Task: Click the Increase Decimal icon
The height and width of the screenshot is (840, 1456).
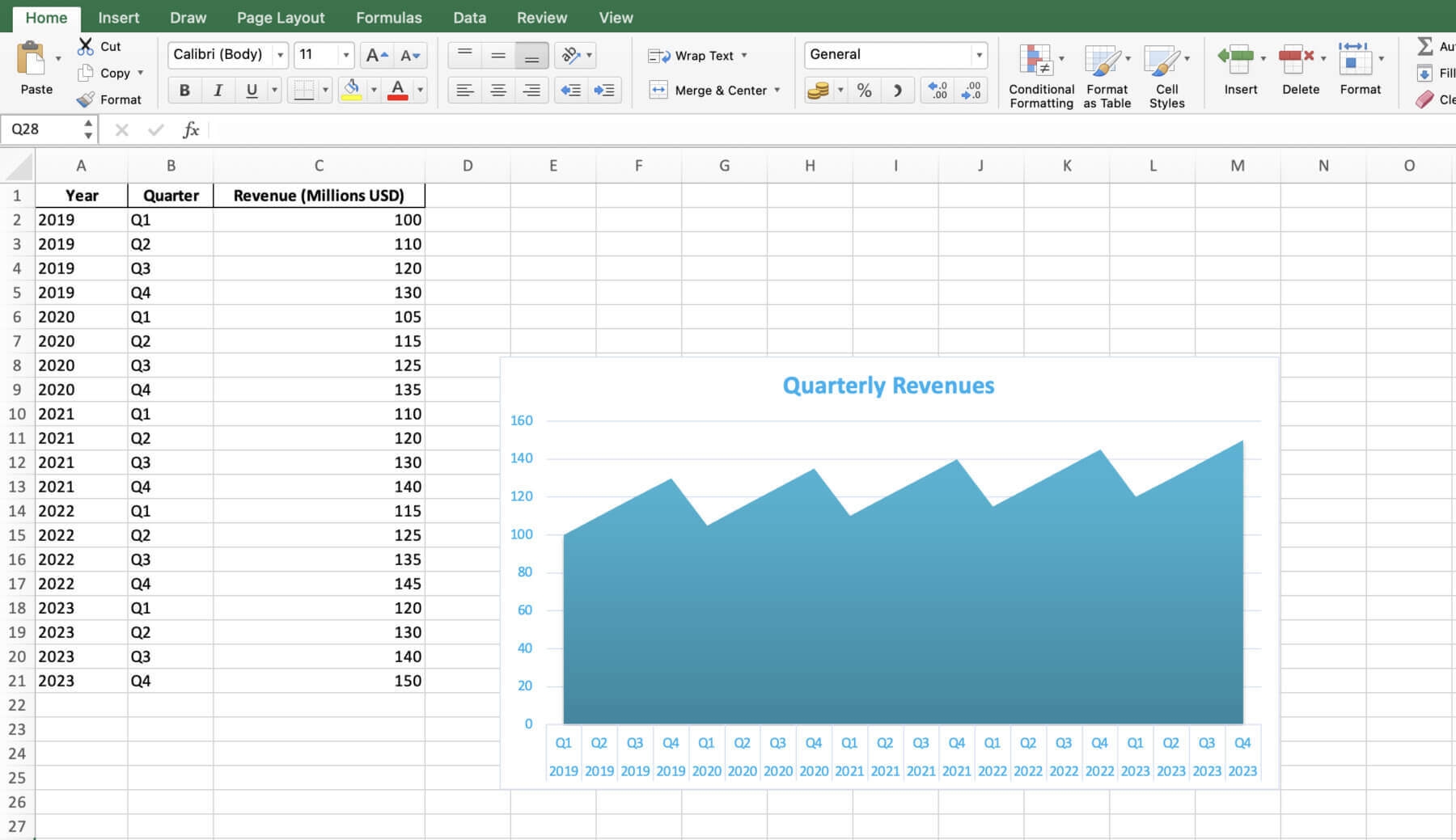Action: 937,90
